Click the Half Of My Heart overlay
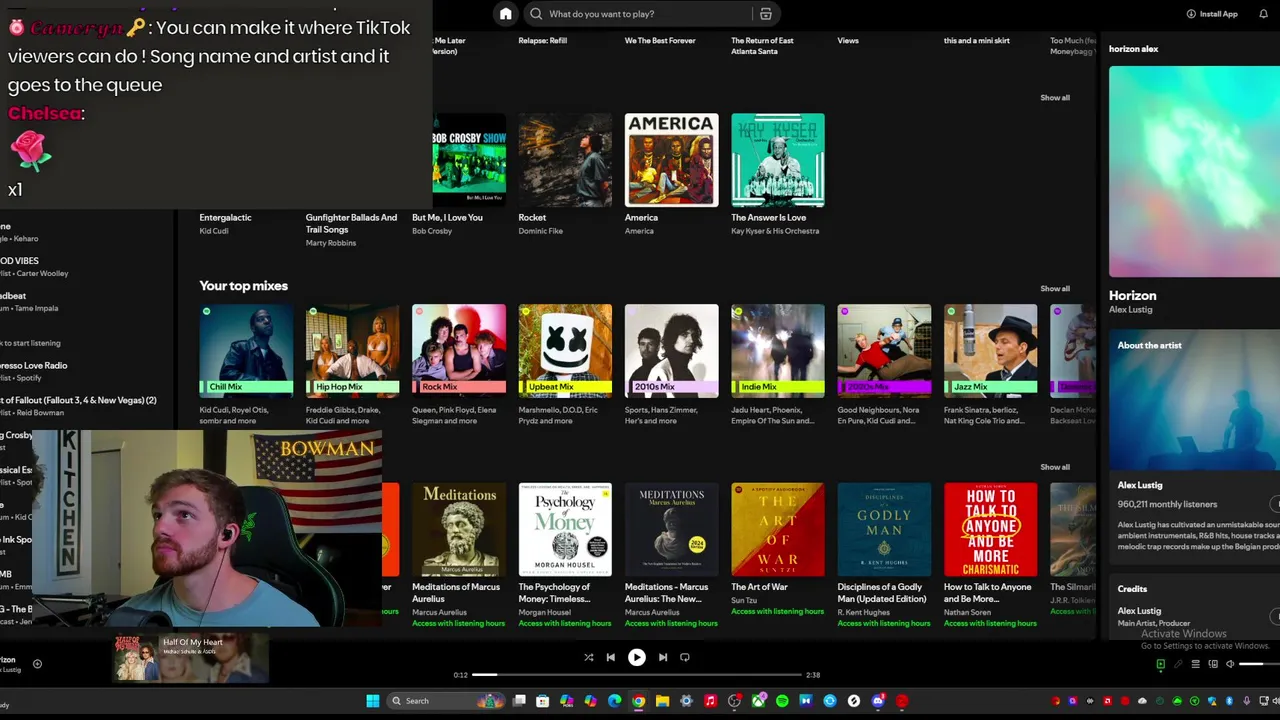 [190, 657]
